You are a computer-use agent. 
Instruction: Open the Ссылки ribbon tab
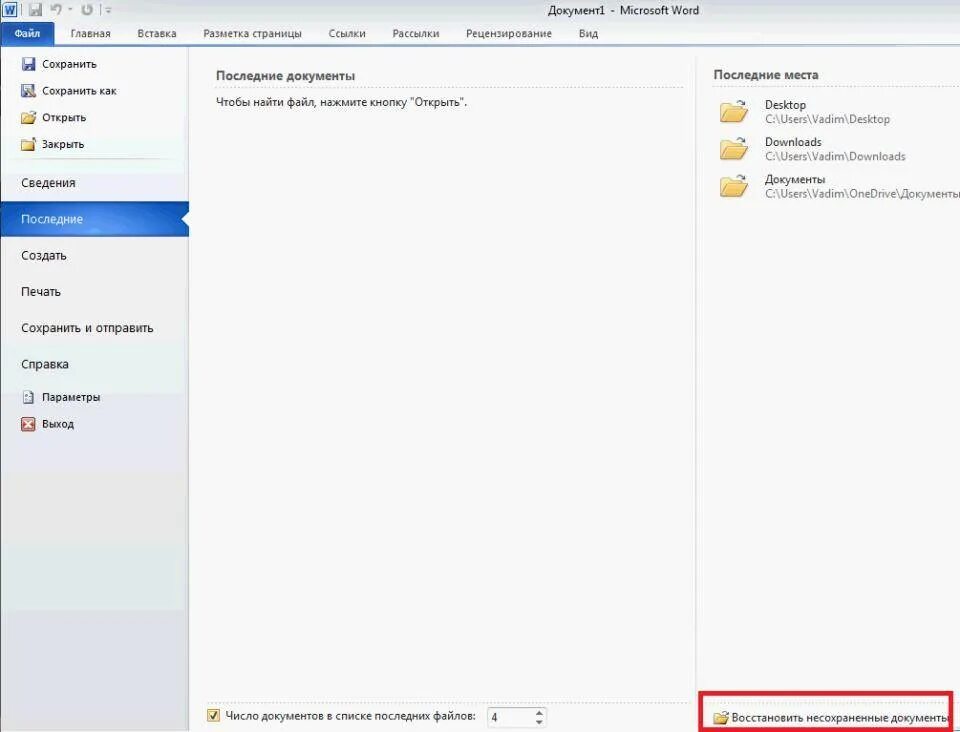347,34
